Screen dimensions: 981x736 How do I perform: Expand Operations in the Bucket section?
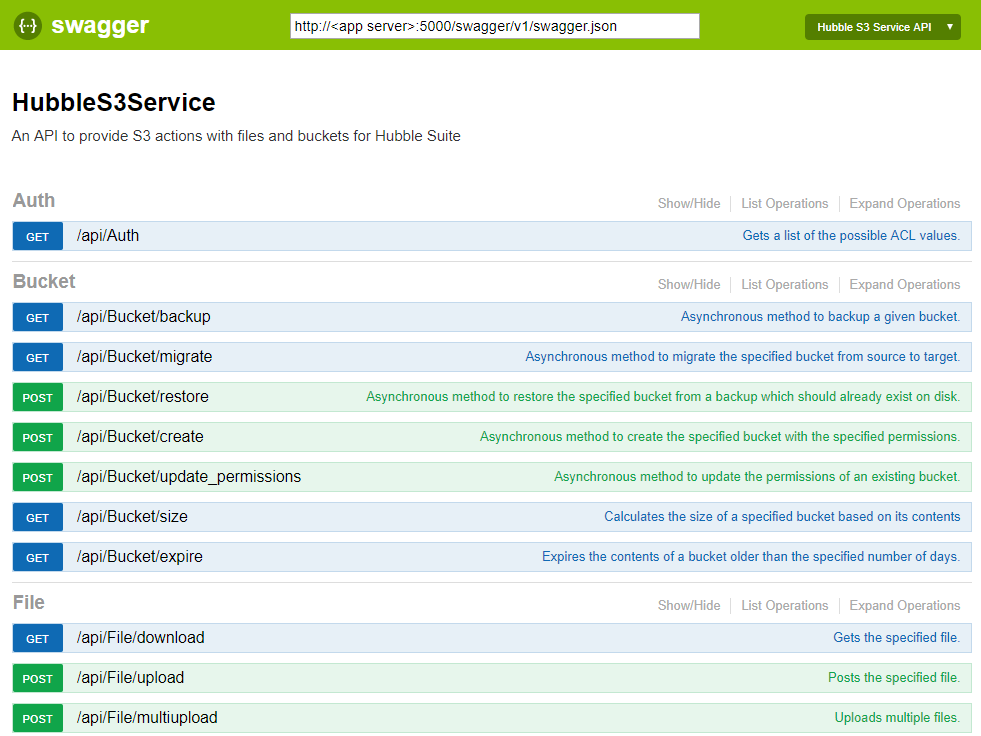[x=904, y=285]
